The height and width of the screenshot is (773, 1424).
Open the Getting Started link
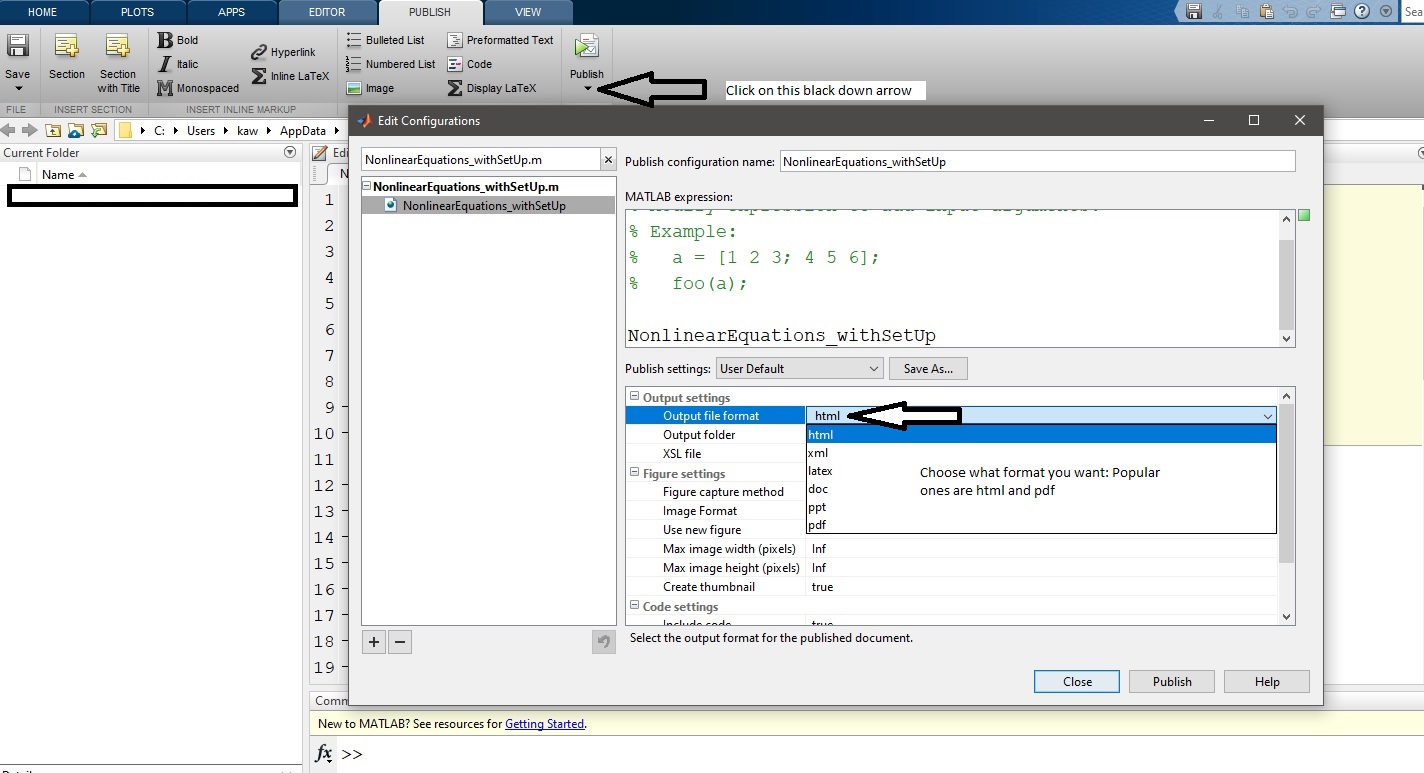[x=544, y=724]
